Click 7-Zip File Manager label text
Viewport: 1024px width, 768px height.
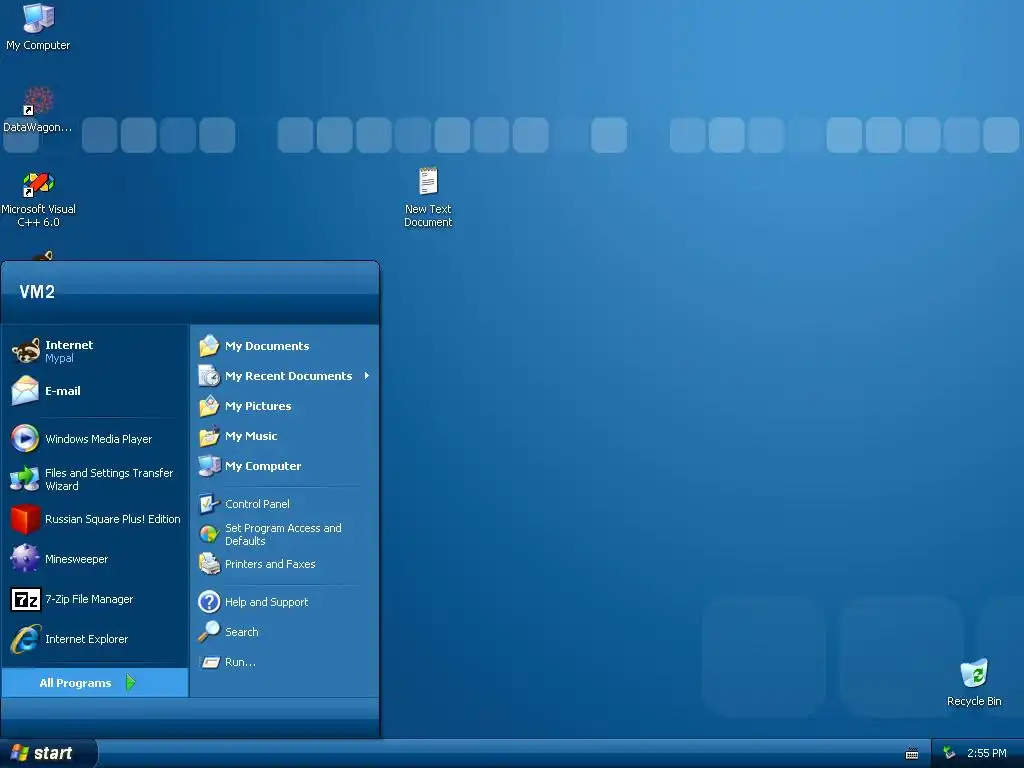tap(89, 599)
